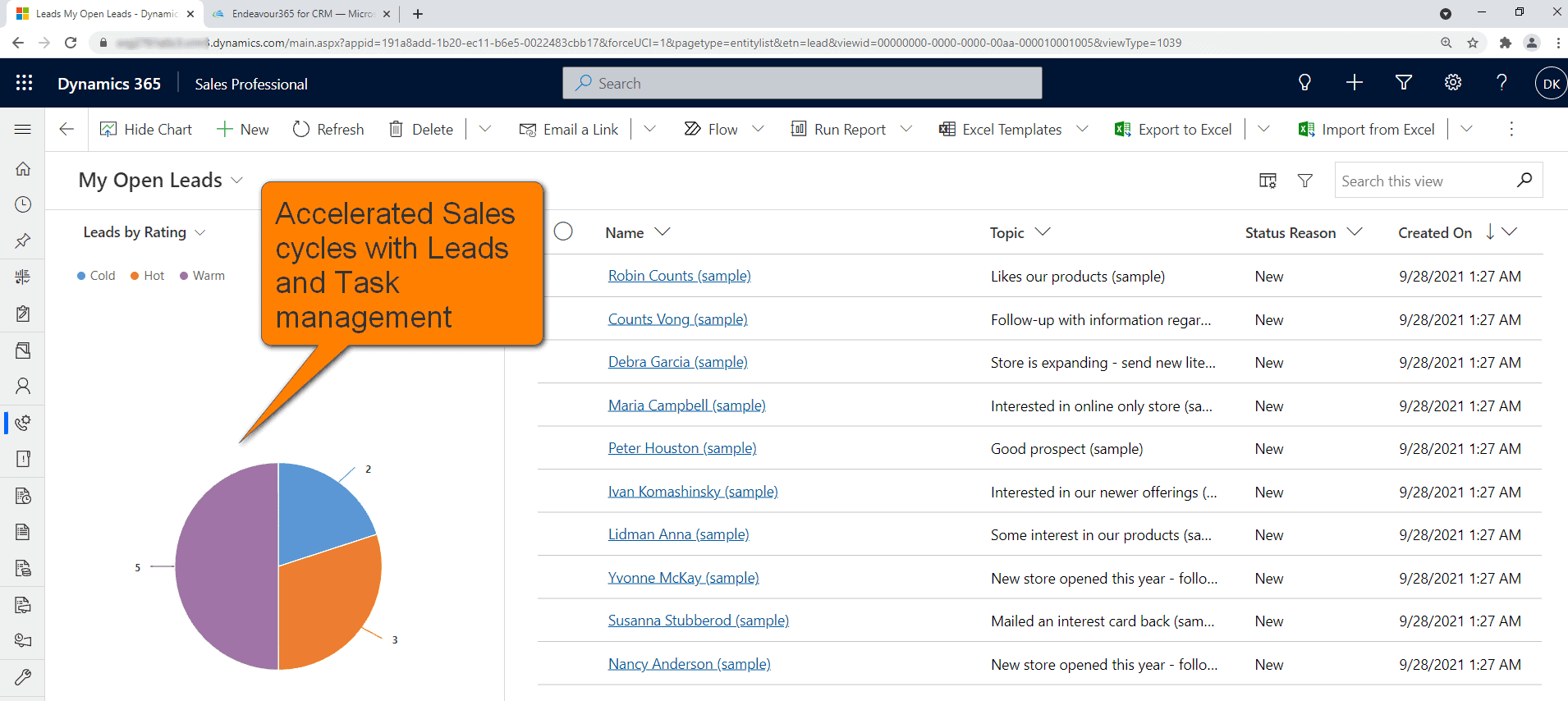Click the Help question mark icon
Image resolution: width=1568 pixels, height=701 pixels.
tap(1502, 83)
